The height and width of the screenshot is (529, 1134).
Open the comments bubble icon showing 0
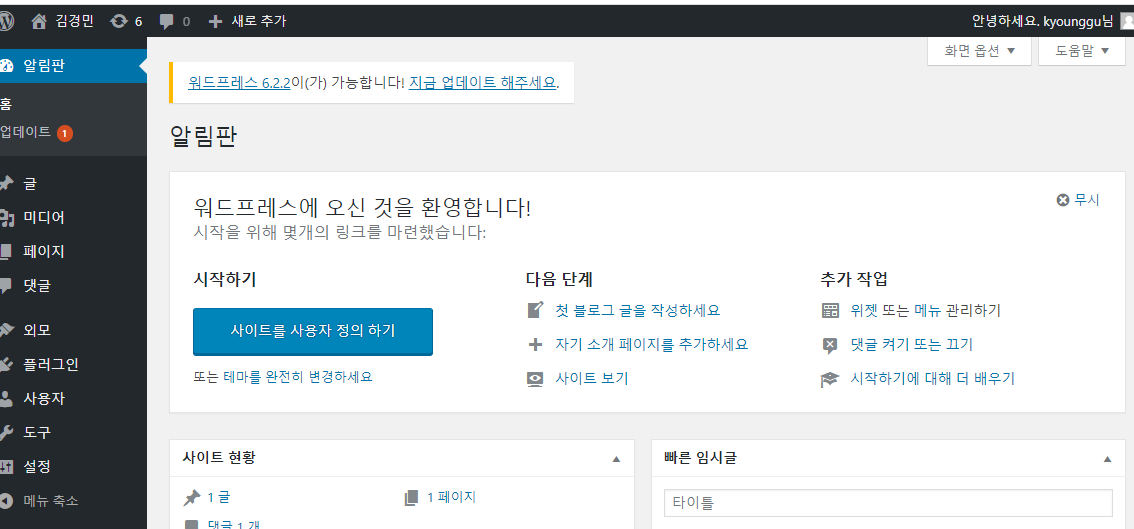166,22
